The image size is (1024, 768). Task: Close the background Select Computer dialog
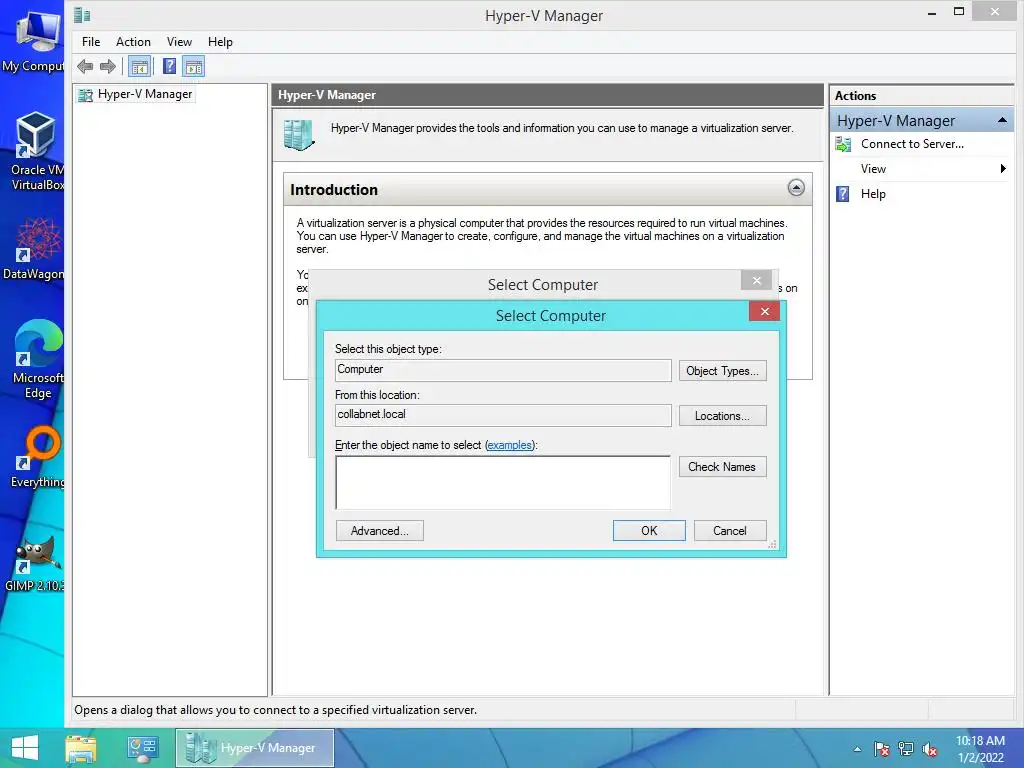[756, 280]
